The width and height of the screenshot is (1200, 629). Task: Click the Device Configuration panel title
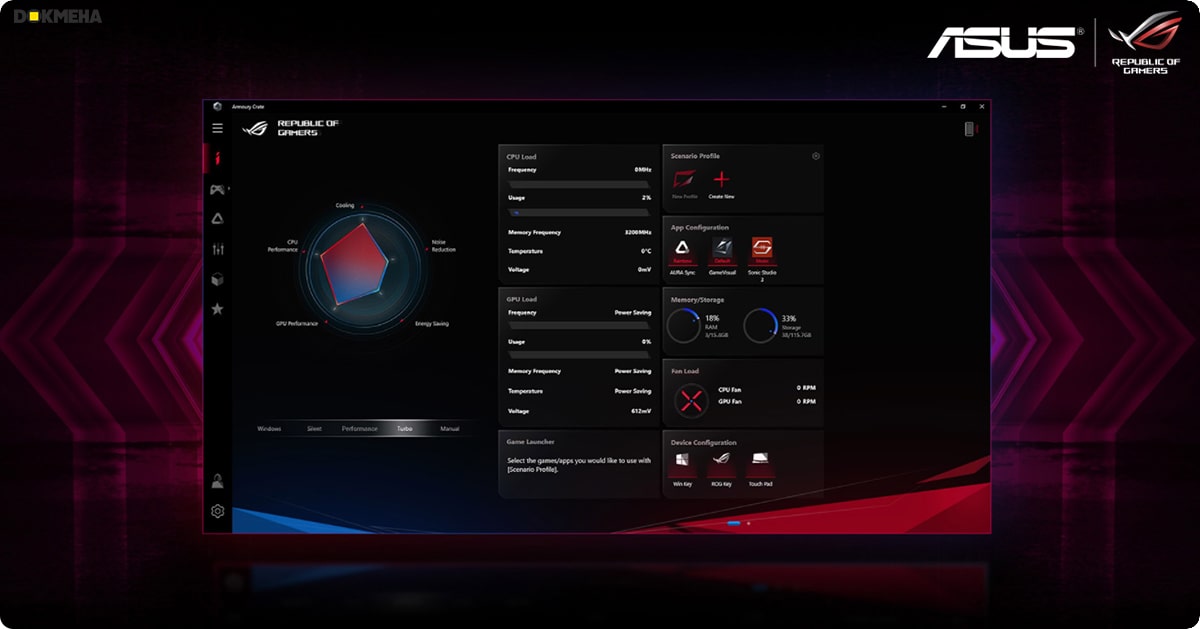704,442
